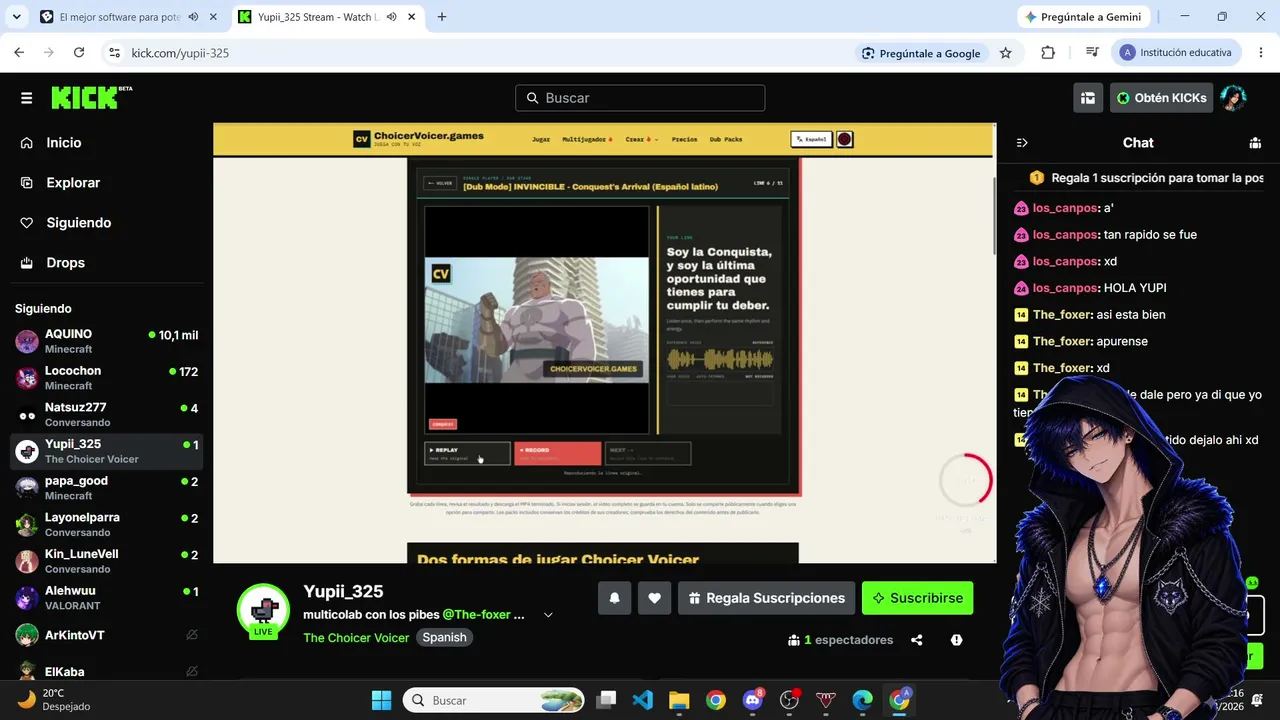Reload the Kick page
The image size is (1280, 720).
[79, 53]
